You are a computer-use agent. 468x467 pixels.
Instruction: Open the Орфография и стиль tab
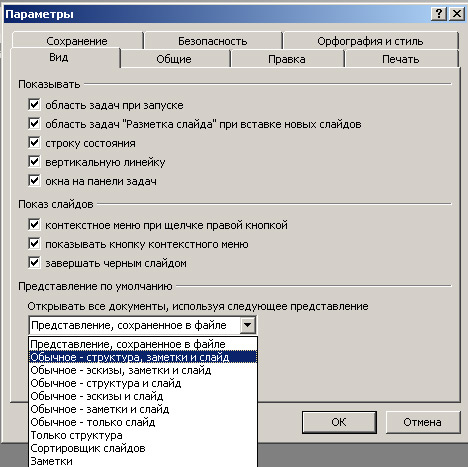click(370, 41)
